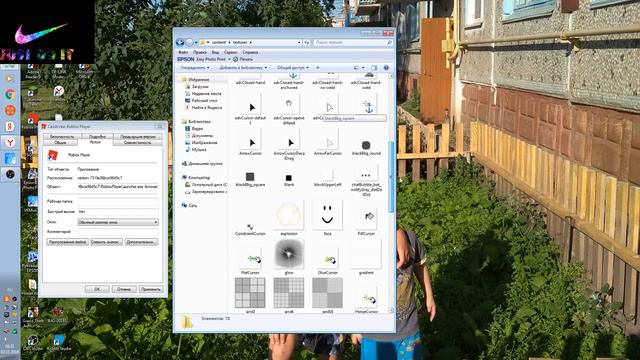Click the Explorer Back navigation arrow

pos(180,42)
